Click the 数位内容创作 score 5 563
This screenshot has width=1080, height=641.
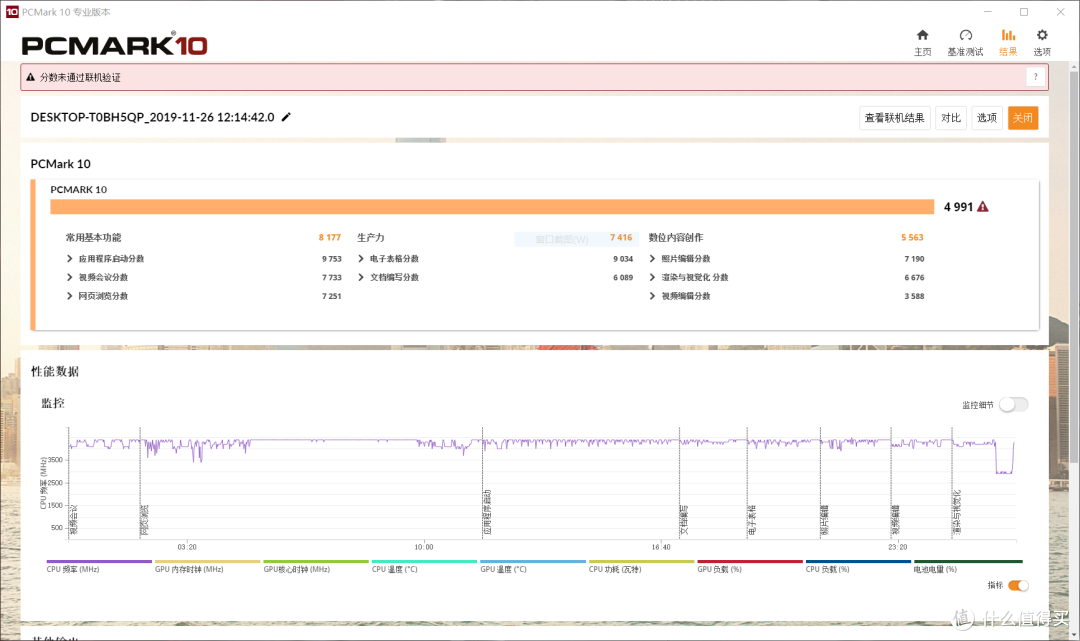[912, 238]
